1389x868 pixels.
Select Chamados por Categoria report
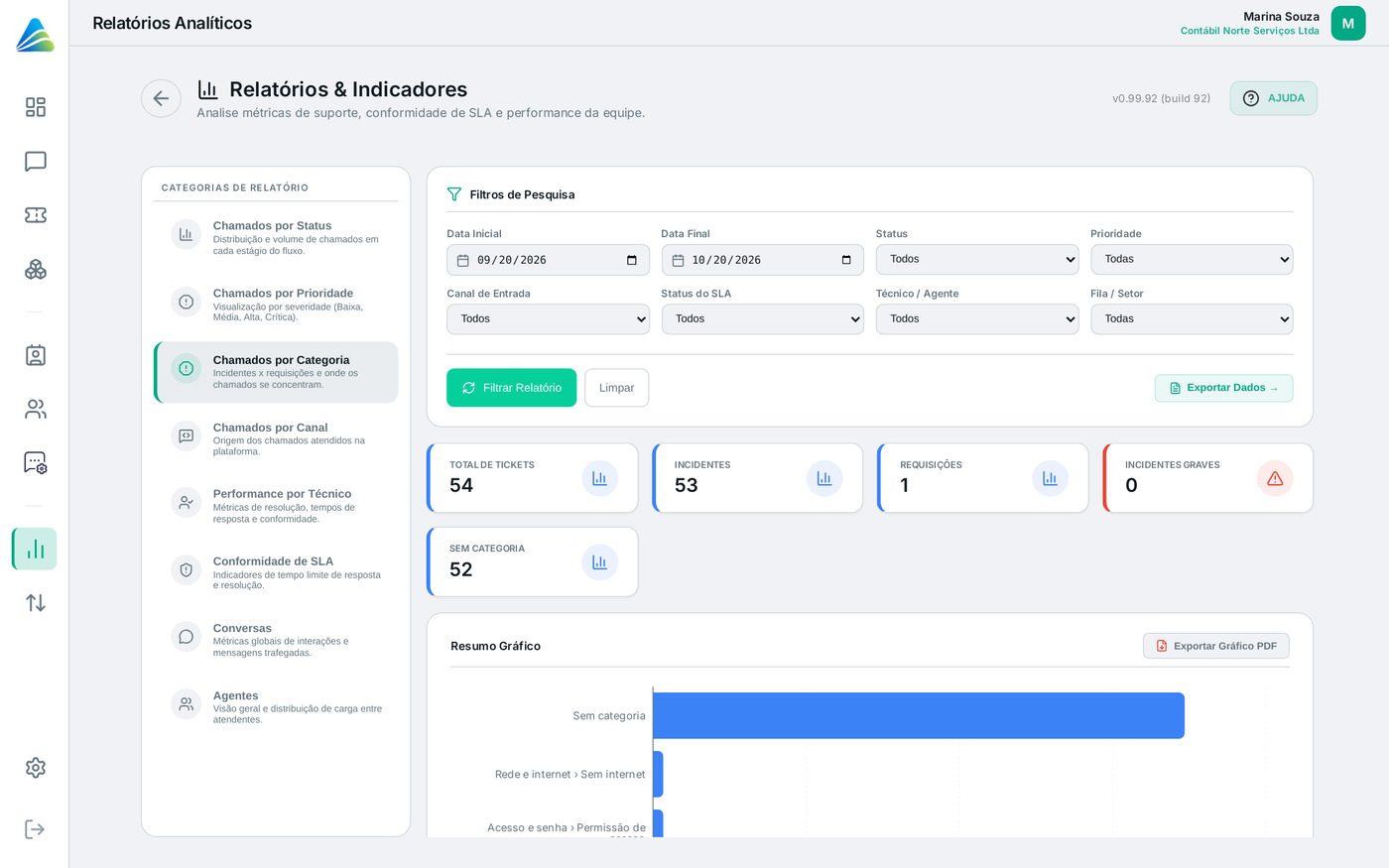[276, 372]
